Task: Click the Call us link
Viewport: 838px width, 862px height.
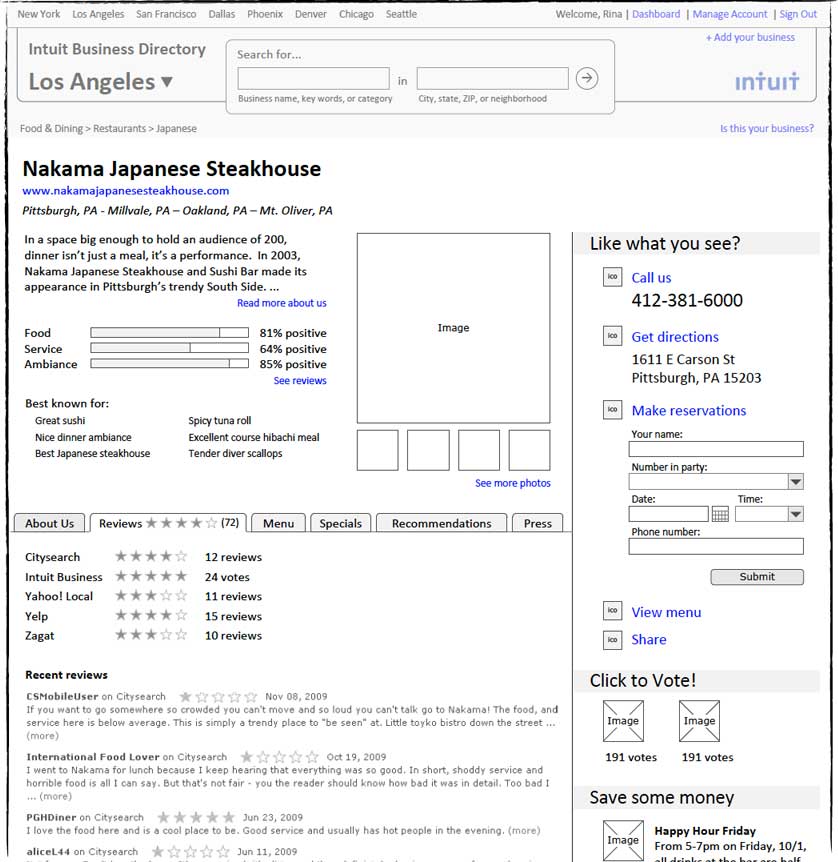Action: pyautogui.click(x=651, y=278)
